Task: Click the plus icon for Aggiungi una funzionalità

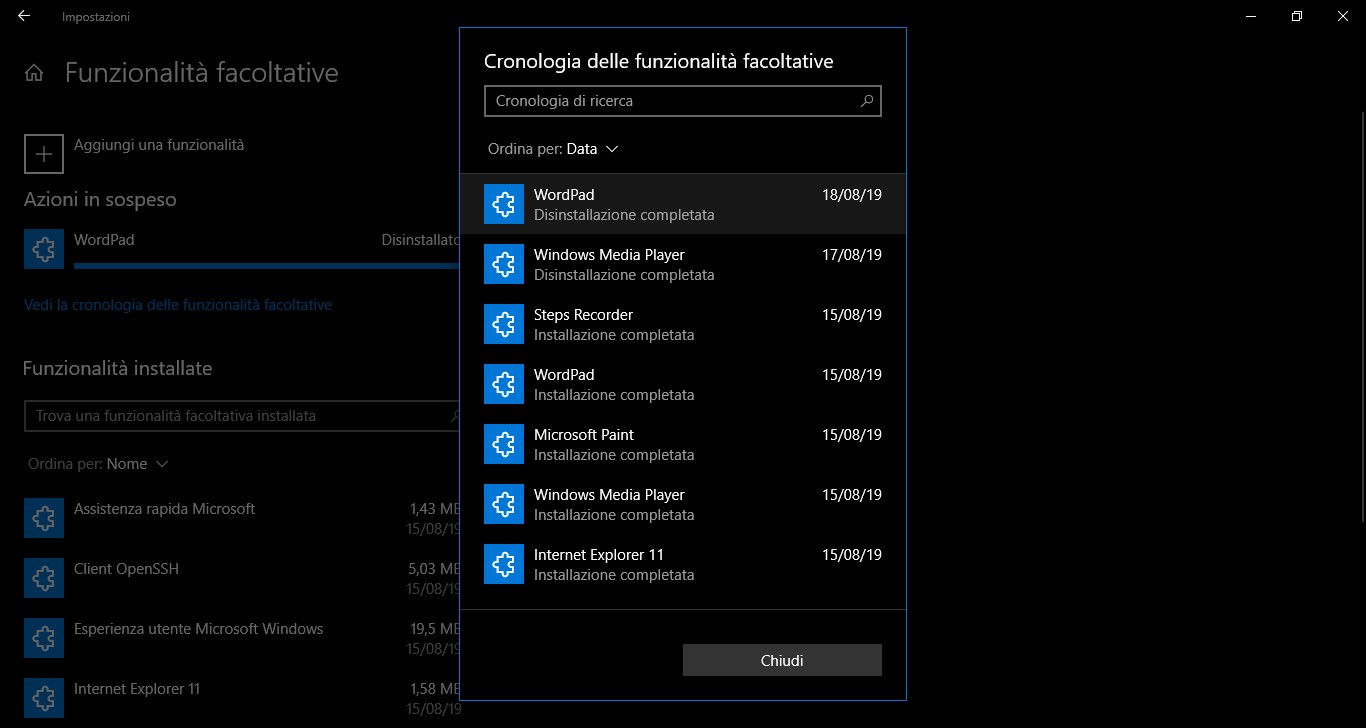Action: 44,154
